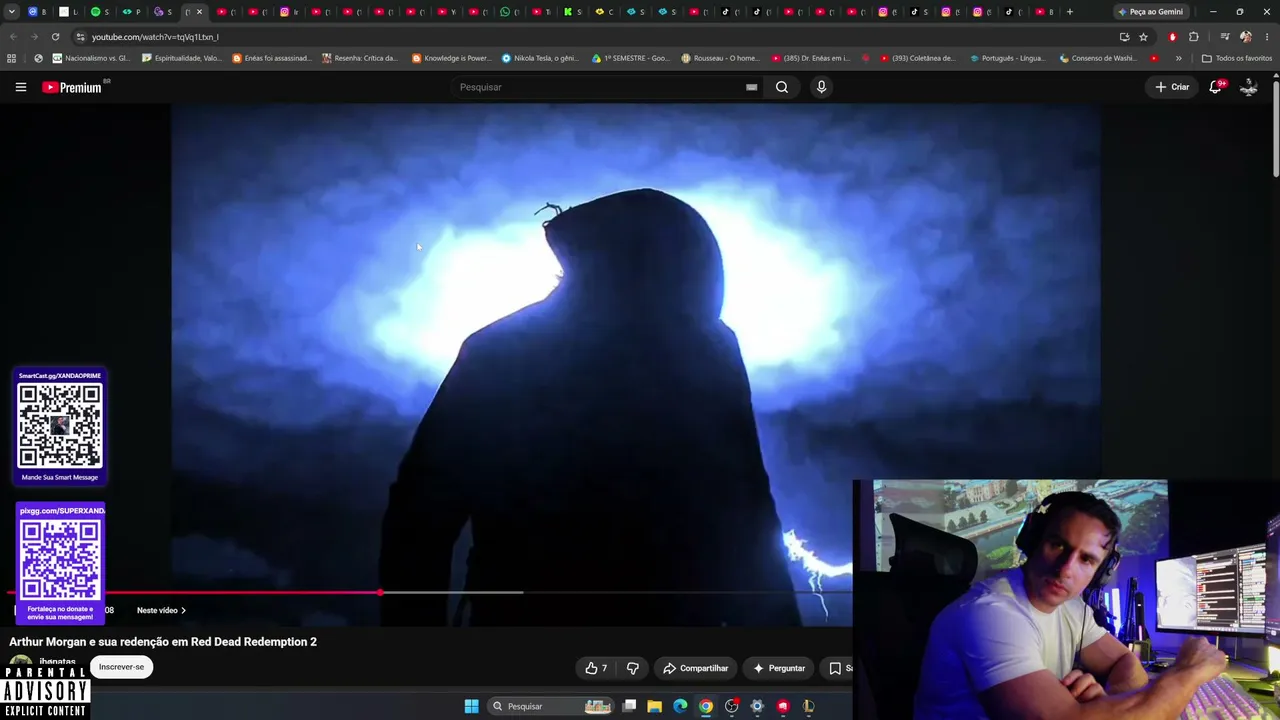
Task: Click the YouTube search magnifier button
Action: coord(782,87)
